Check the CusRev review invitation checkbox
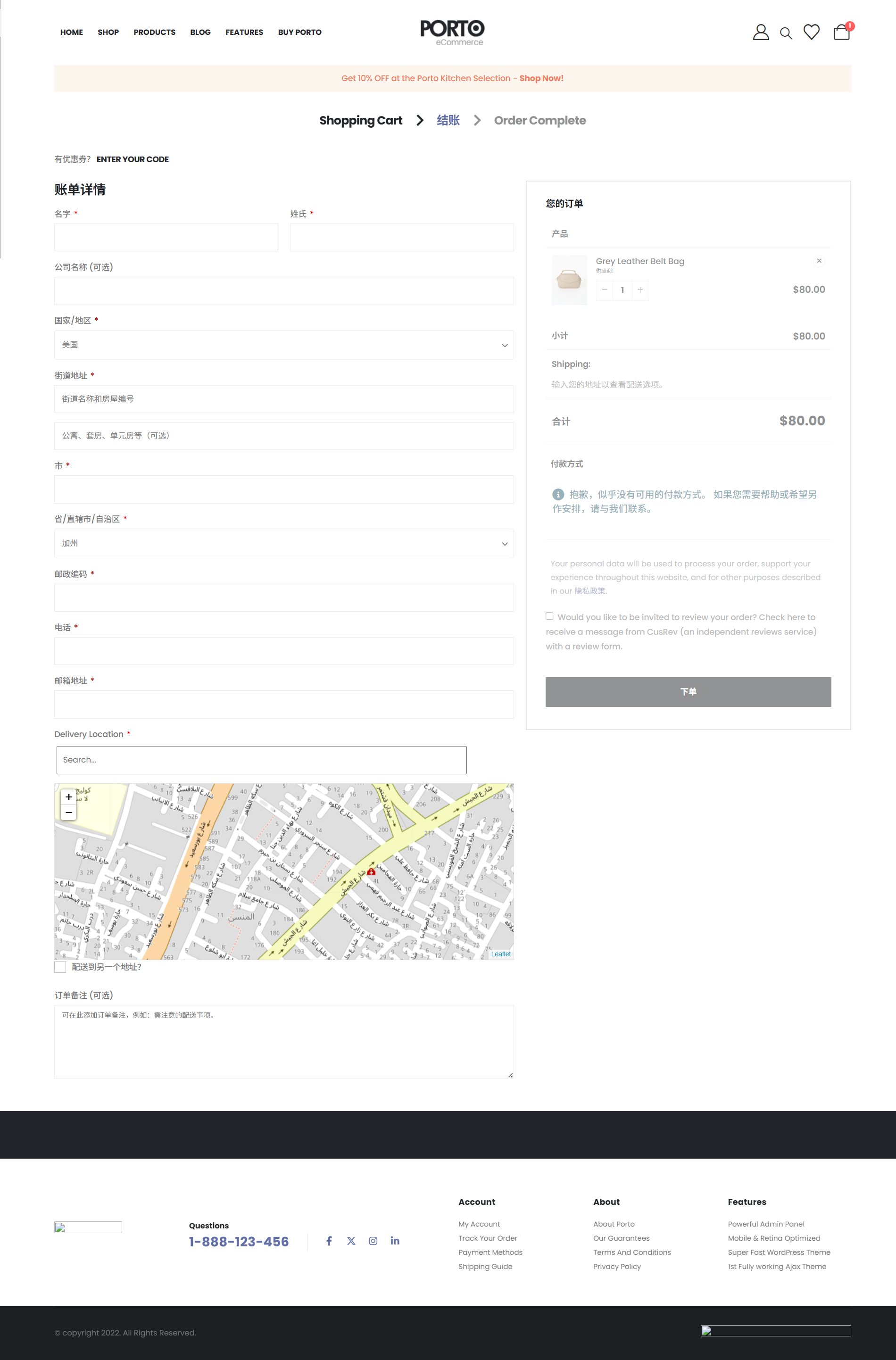This screenshot has height=1360, width=896. click(549, 616)
